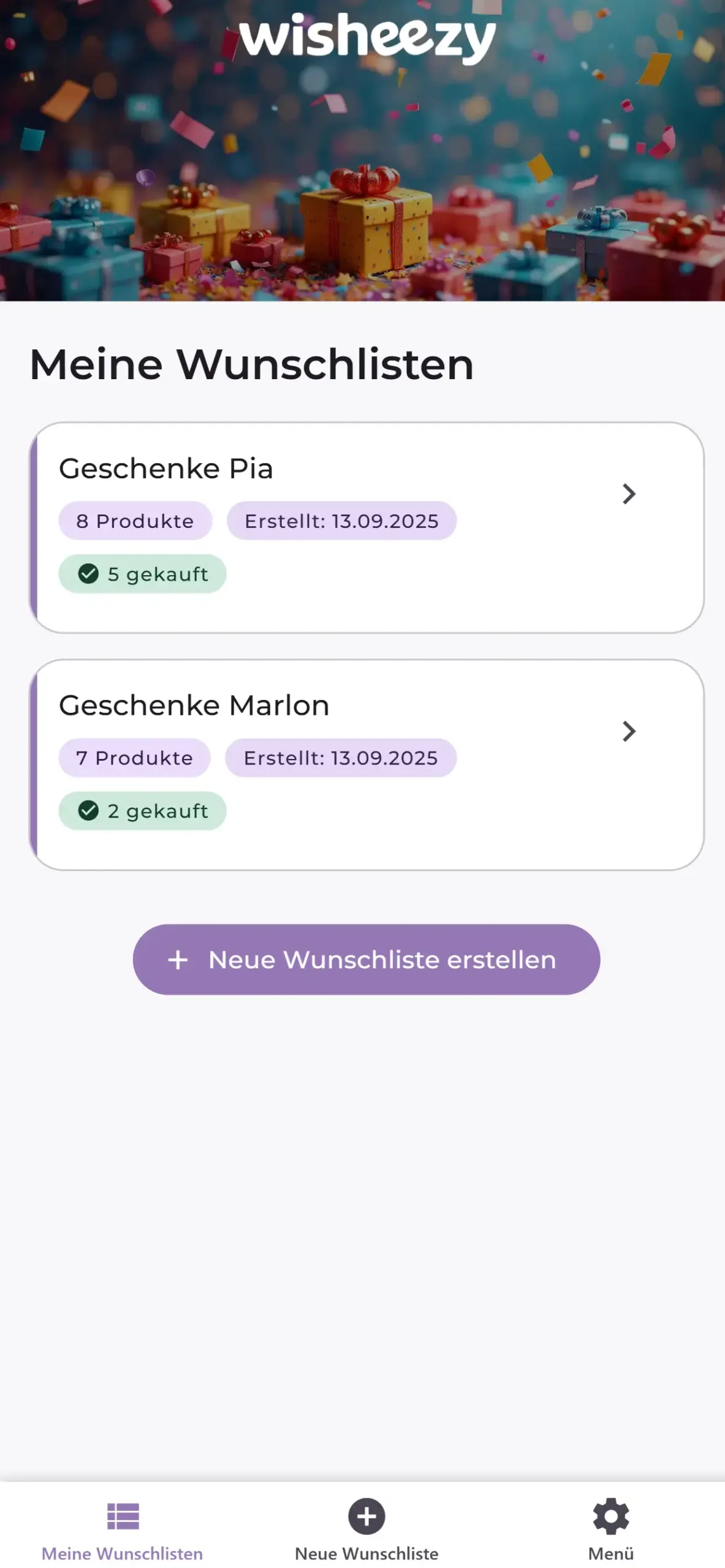Open the Geschenke Marlon wishlist title
Image resolution: width=725 pixels, height=1568 pixels.
(x=194, y=706)
